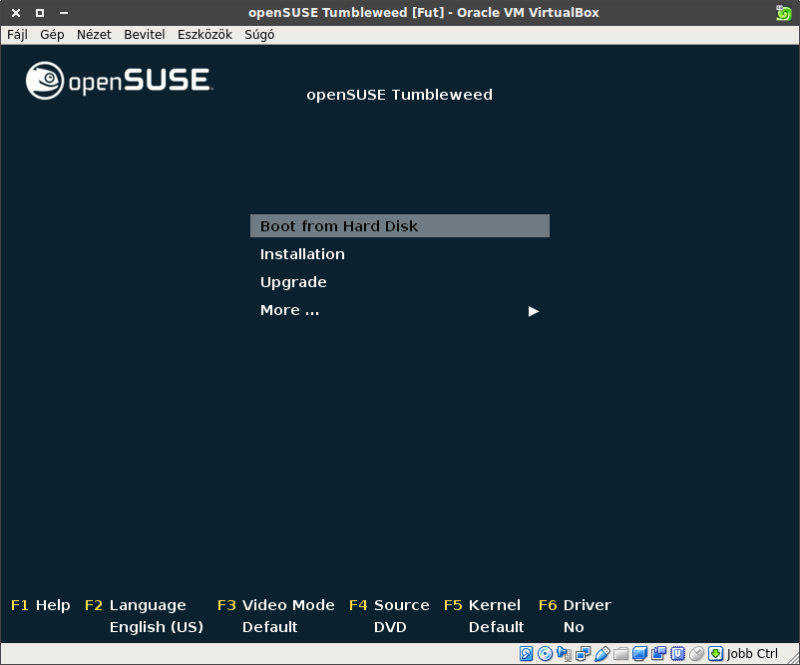Viewport: 800px width, 665px height.
Task: Select Boot from Hard Disk entry
Action: click(x=399, y=226)
